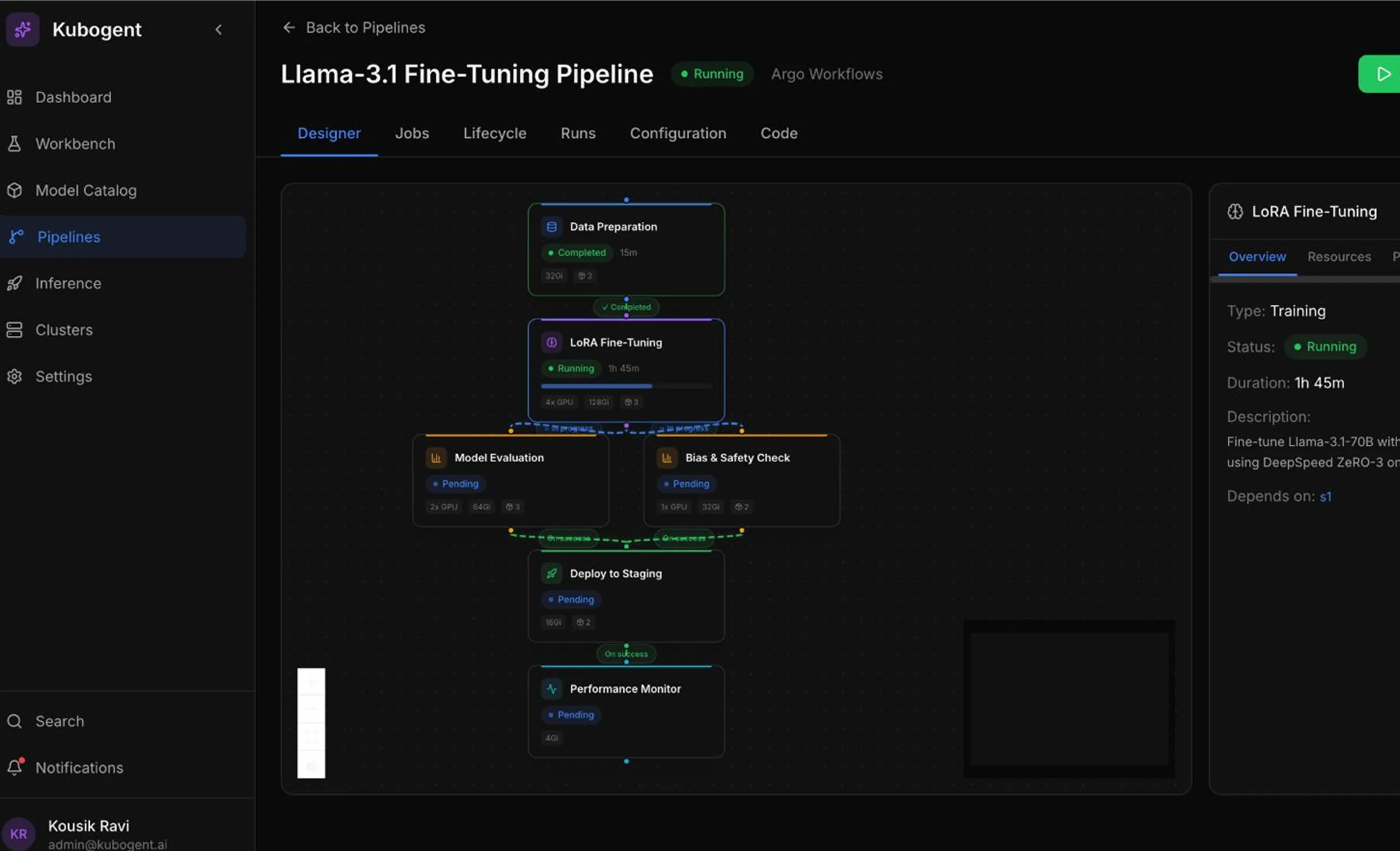Click the 4Gi chip on Performance Monitor
Image resolution: width=1400 pixels, height=851 pixels.
coord(552,738)
